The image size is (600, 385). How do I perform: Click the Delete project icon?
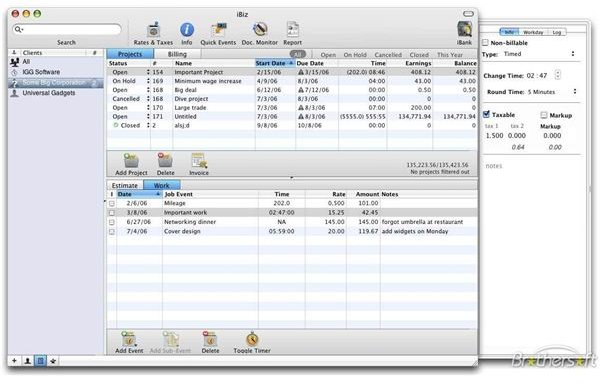(x=165, y=161)
